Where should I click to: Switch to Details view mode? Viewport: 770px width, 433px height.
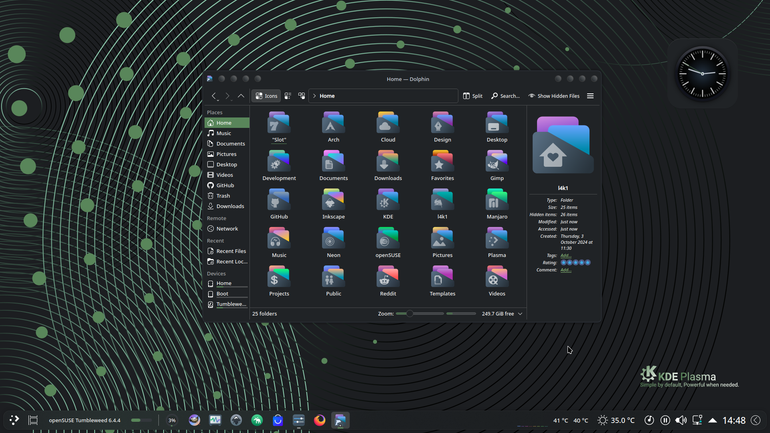(x=302, y=96)
